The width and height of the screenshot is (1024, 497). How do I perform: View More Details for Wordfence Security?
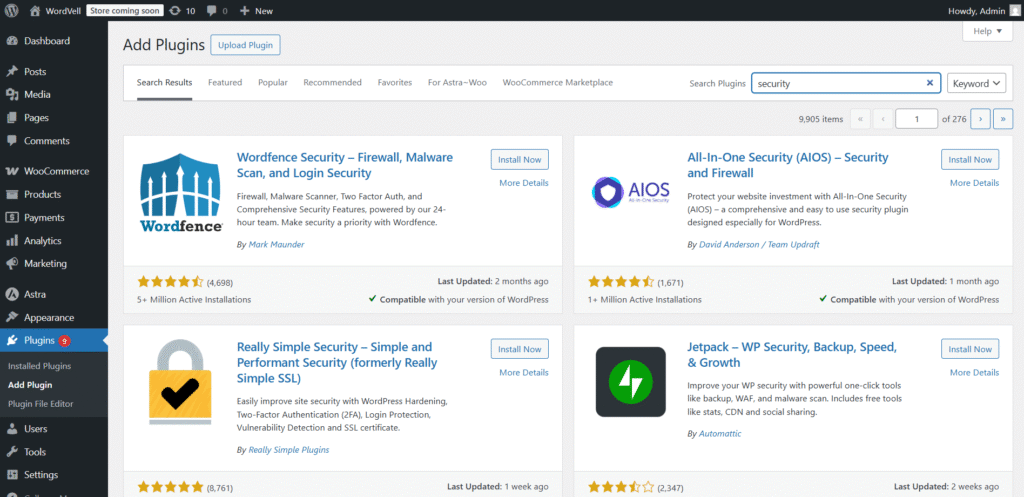point(524,183)
